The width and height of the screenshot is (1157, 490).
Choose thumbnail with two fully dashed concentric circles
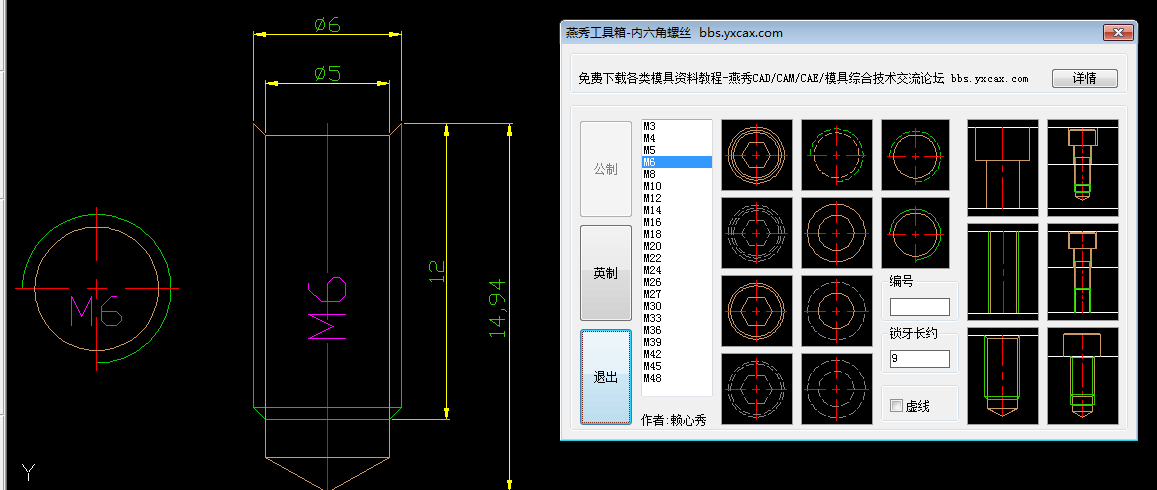[837, 389]
